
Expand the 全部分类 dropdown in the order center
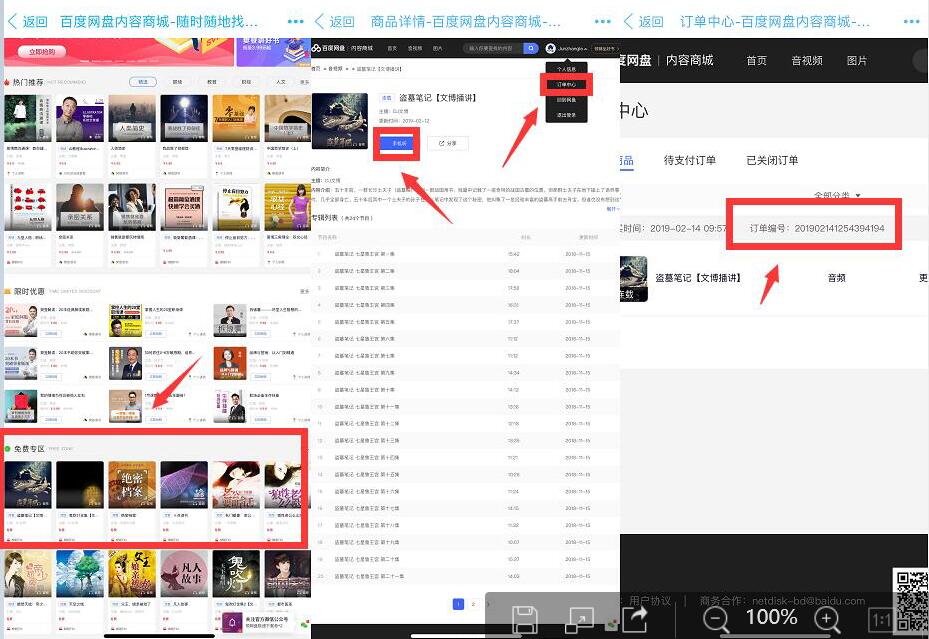[x=837, y=195]
